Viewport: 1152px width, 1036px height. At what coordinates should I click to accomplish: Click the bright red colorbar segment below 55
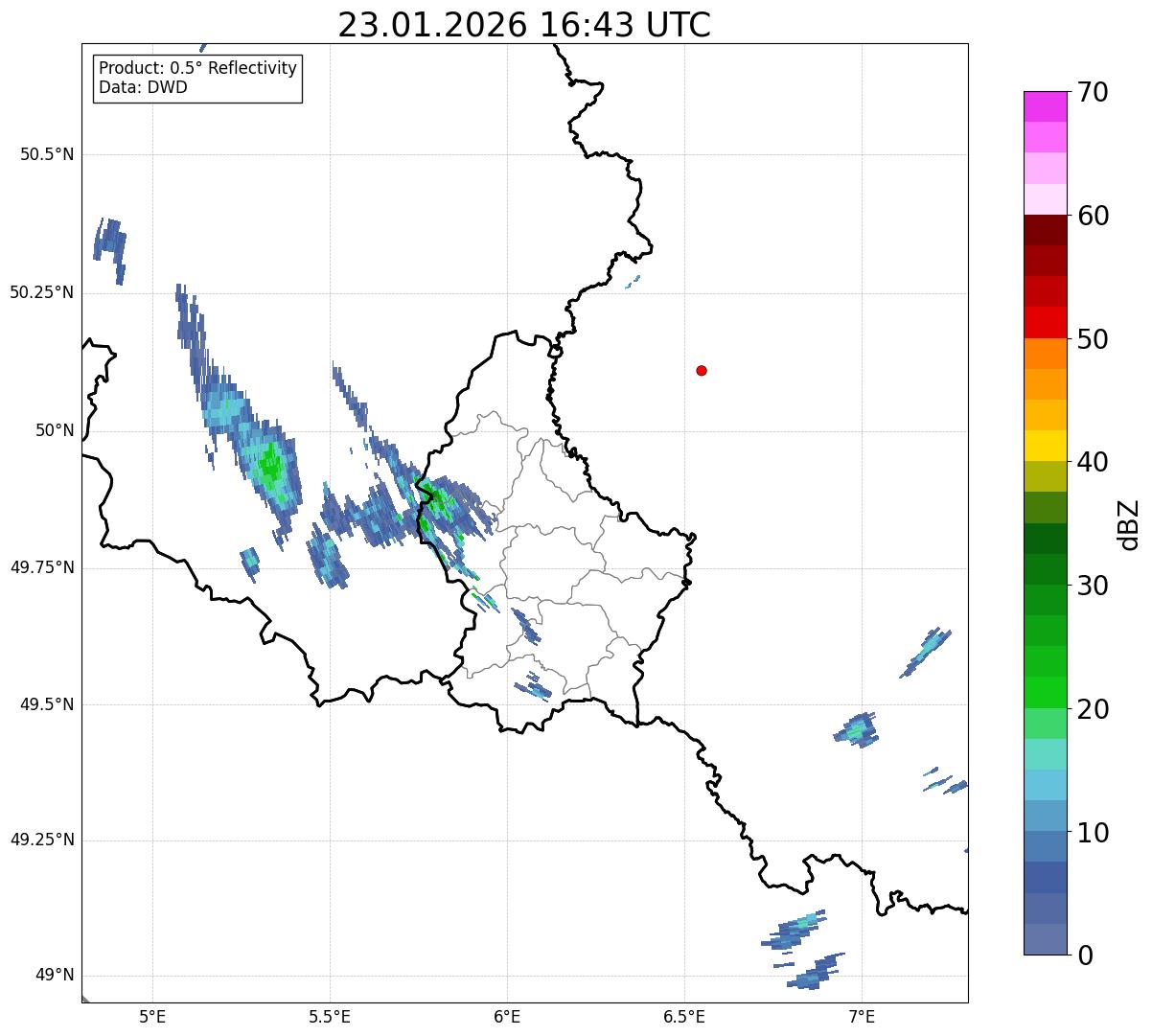point(1045,323)
